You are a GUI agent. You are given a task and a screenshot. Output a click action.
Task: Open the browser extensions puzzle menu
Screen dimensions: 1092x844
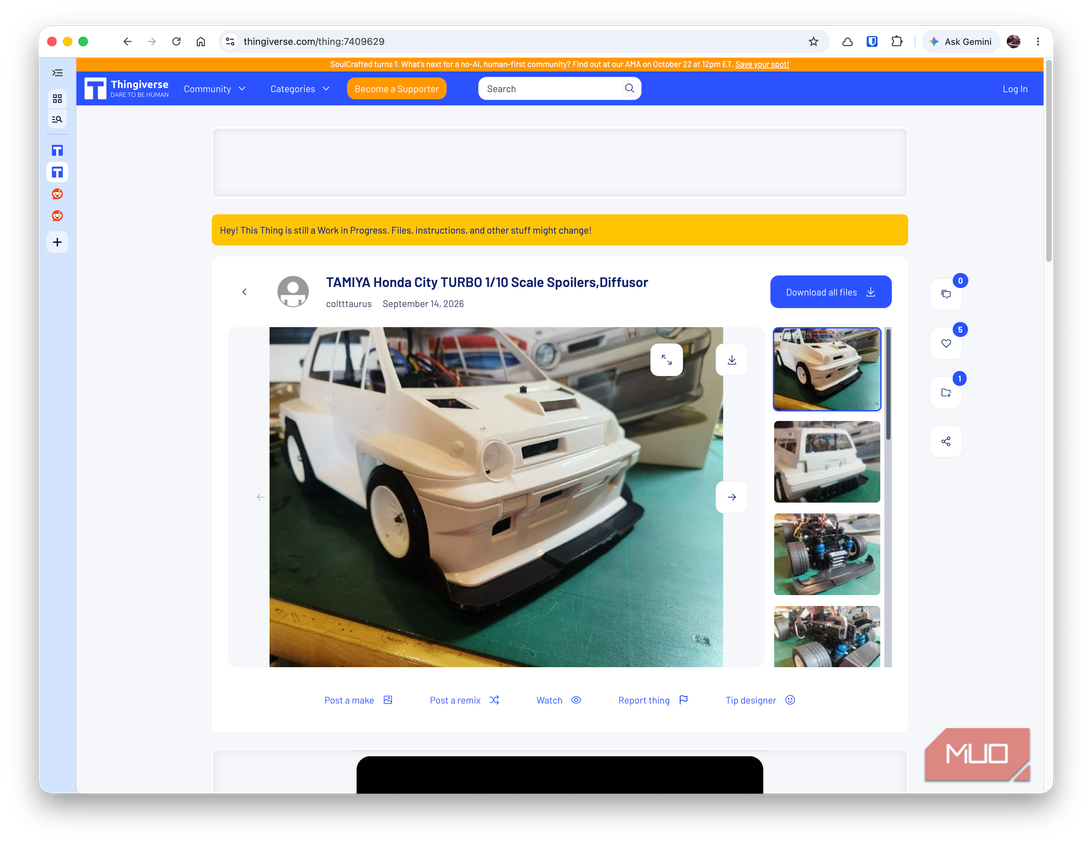(897, 42)
